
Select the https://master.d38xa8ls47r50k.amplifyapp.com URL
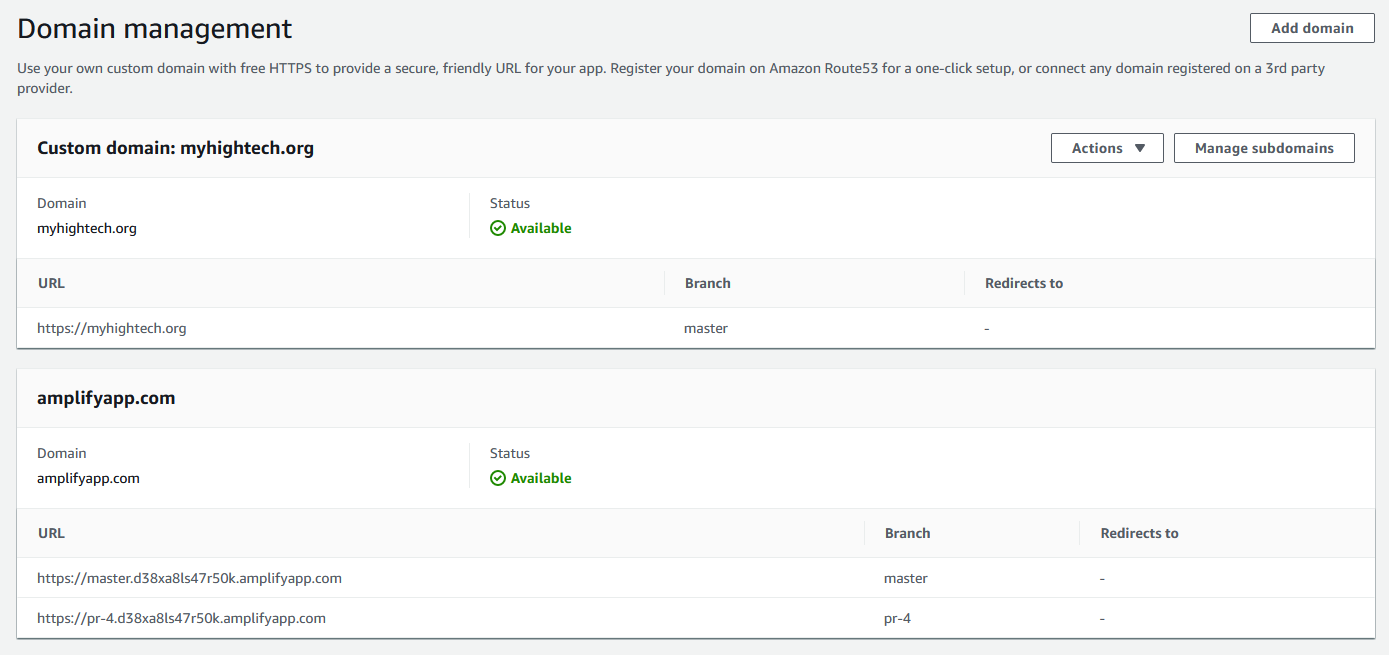coord(190,578)
